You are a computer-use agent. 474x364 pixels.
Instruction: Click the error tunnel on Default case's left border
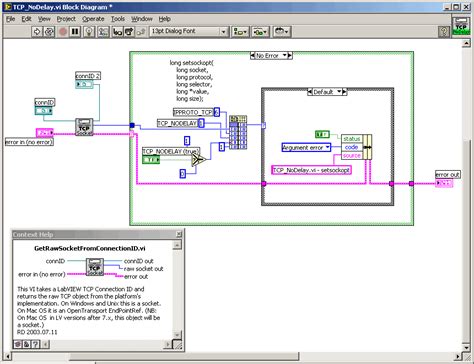[x=264, y=183]
